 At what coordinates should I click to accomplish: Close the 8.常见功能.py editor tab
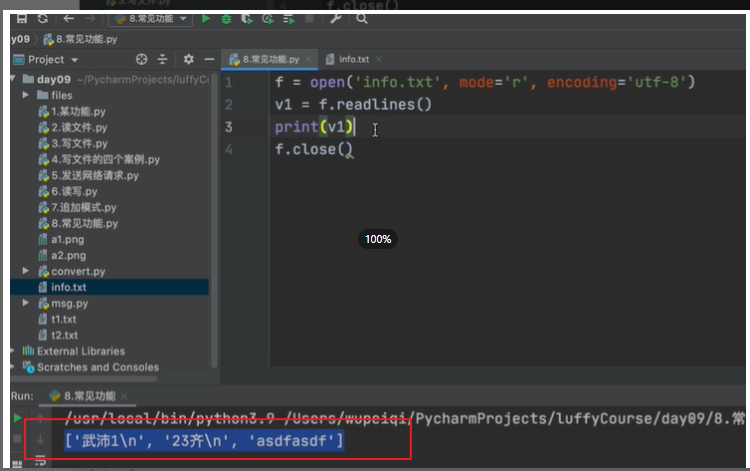[x=309, y=59]
